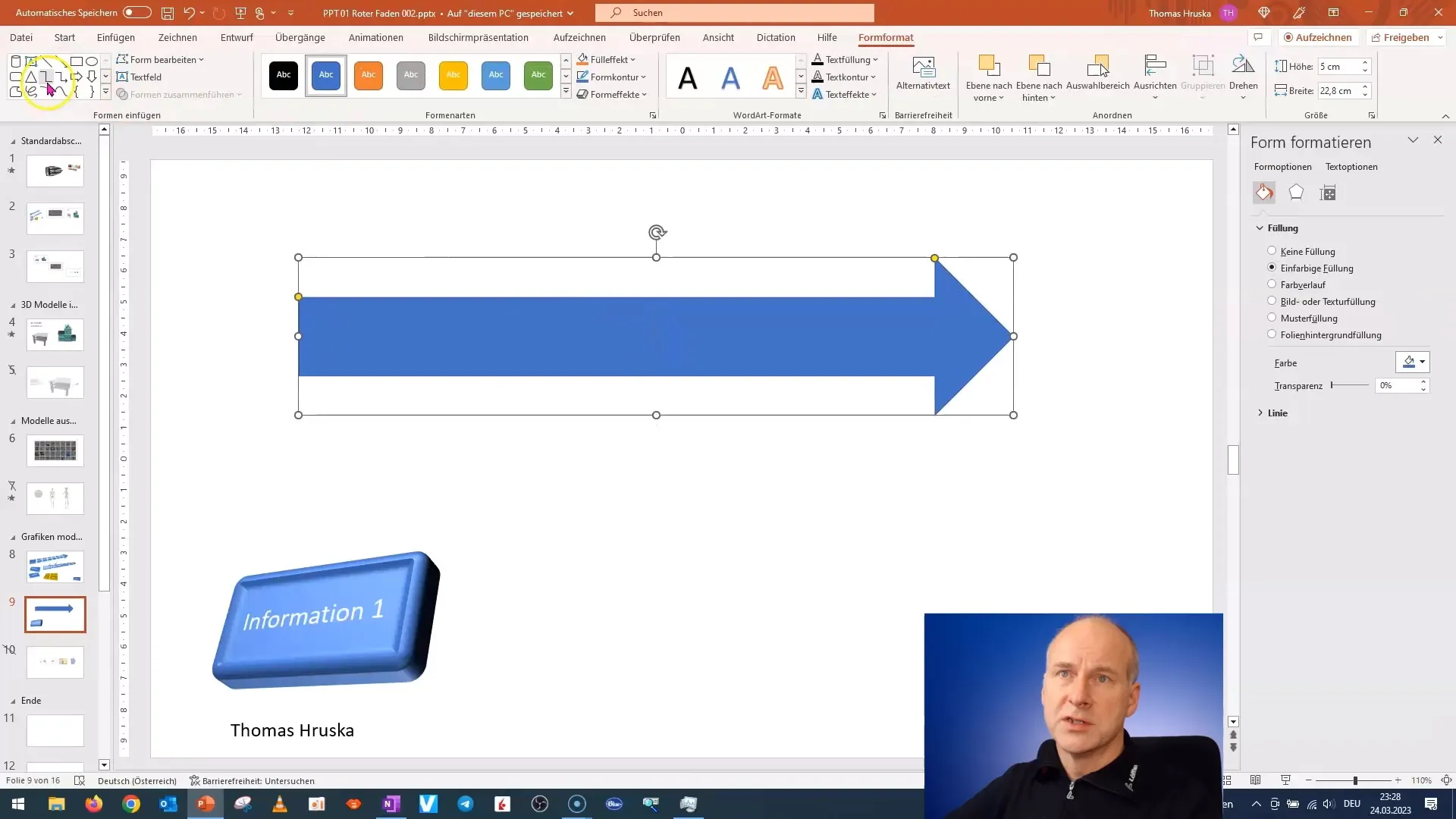Click the Formformat ribbon tab
This screenshot has width=1456, height=819.
[885, 37]
